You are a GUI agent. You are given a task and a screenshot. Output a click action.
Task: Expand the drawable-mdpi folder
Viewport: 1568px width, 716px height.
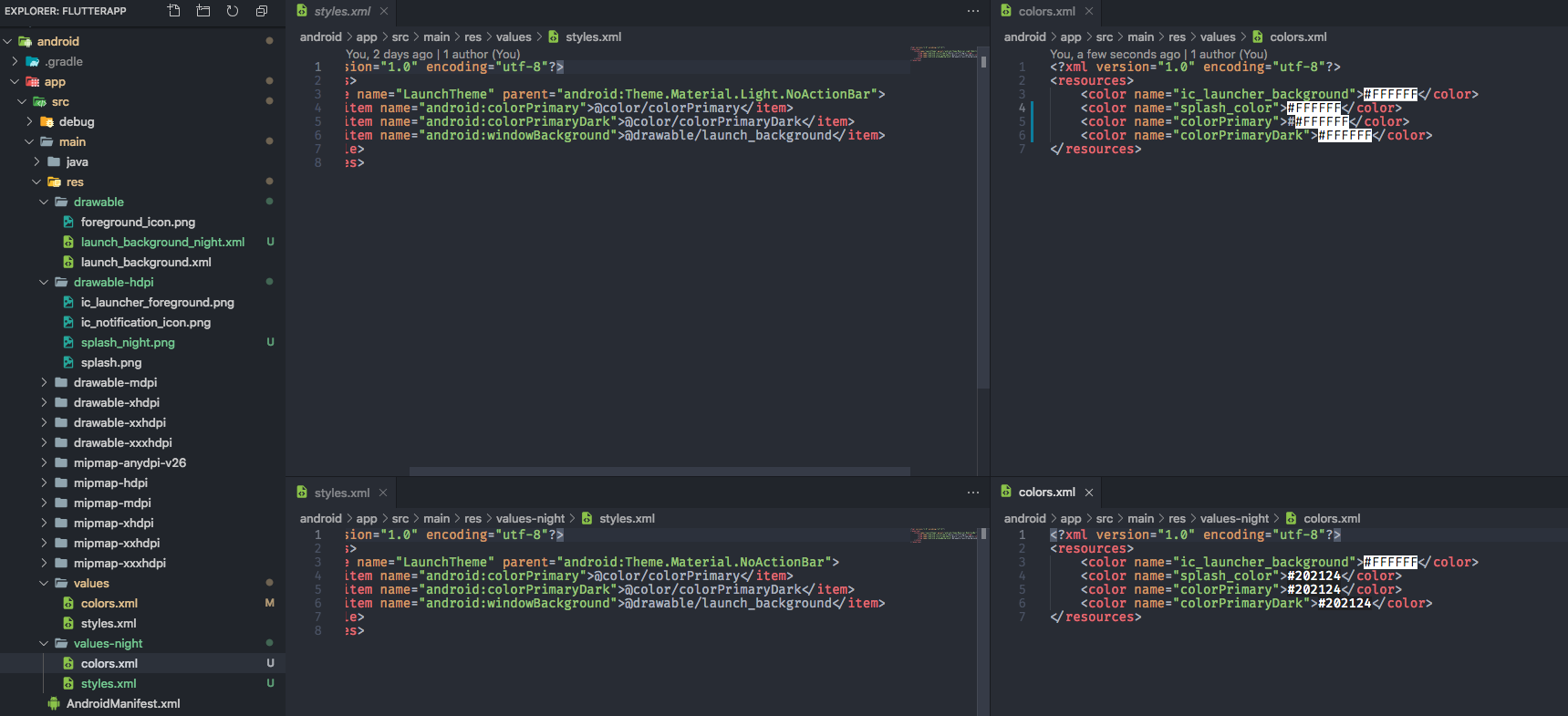coord(44,382)
